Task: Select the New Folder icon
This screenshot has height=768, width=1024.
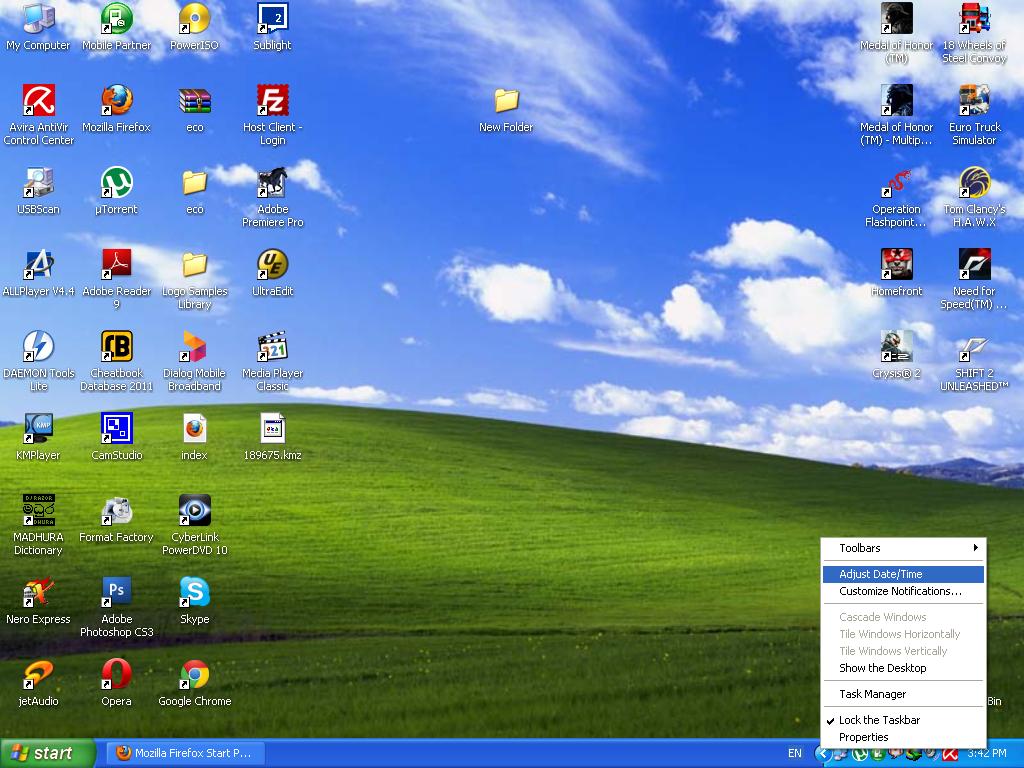Action: tap(506, 108)
